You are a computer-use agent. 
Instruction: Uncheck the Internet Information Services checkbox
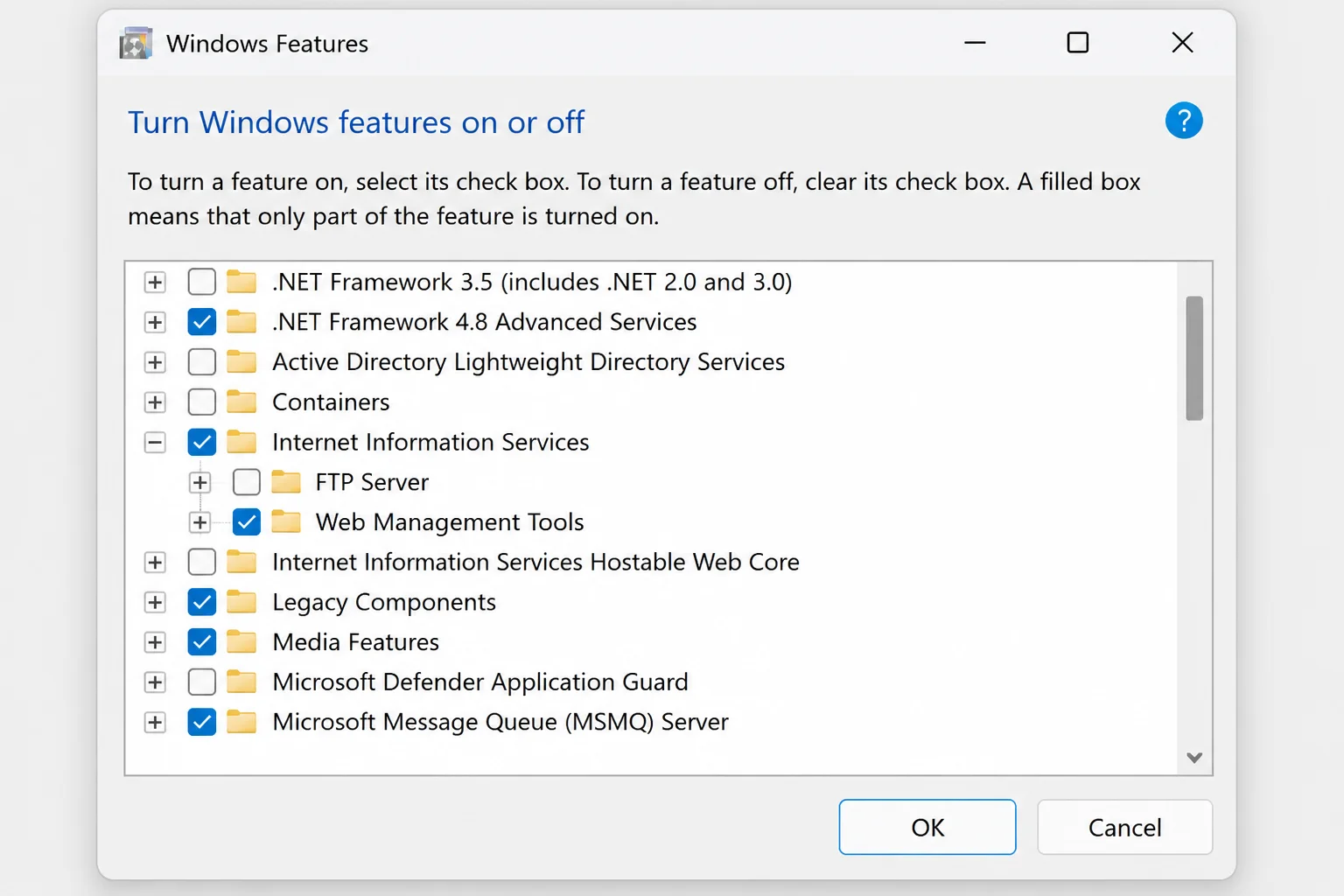click(x=202, y=442)
